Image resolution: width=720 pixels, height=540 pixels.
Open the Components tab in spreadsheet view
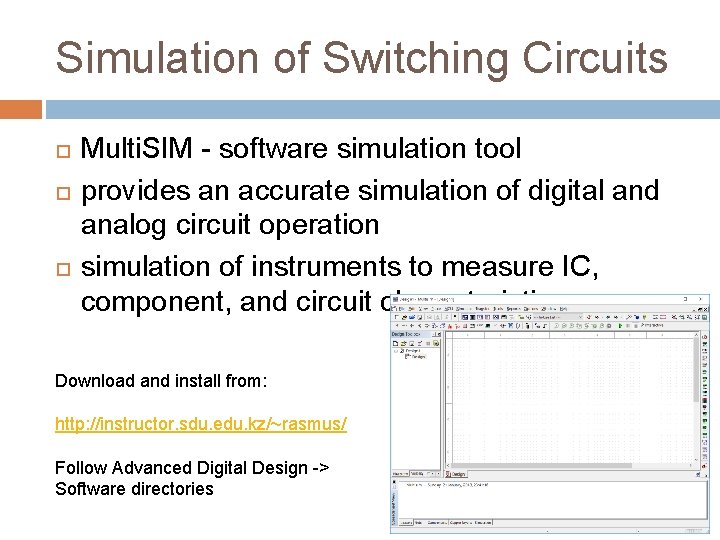tap(437, 523)
